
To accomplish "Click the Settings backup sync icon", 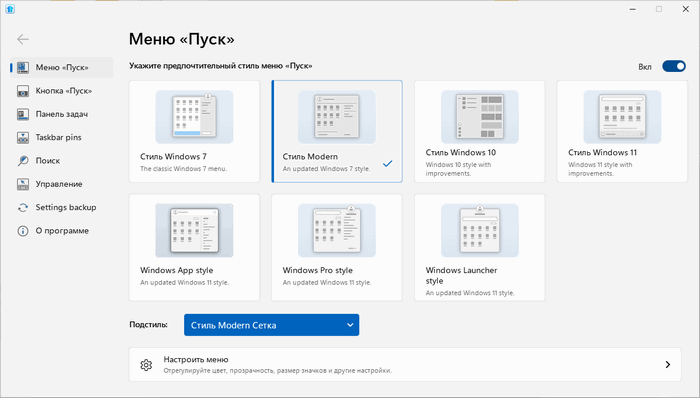I will coord(23,207).
